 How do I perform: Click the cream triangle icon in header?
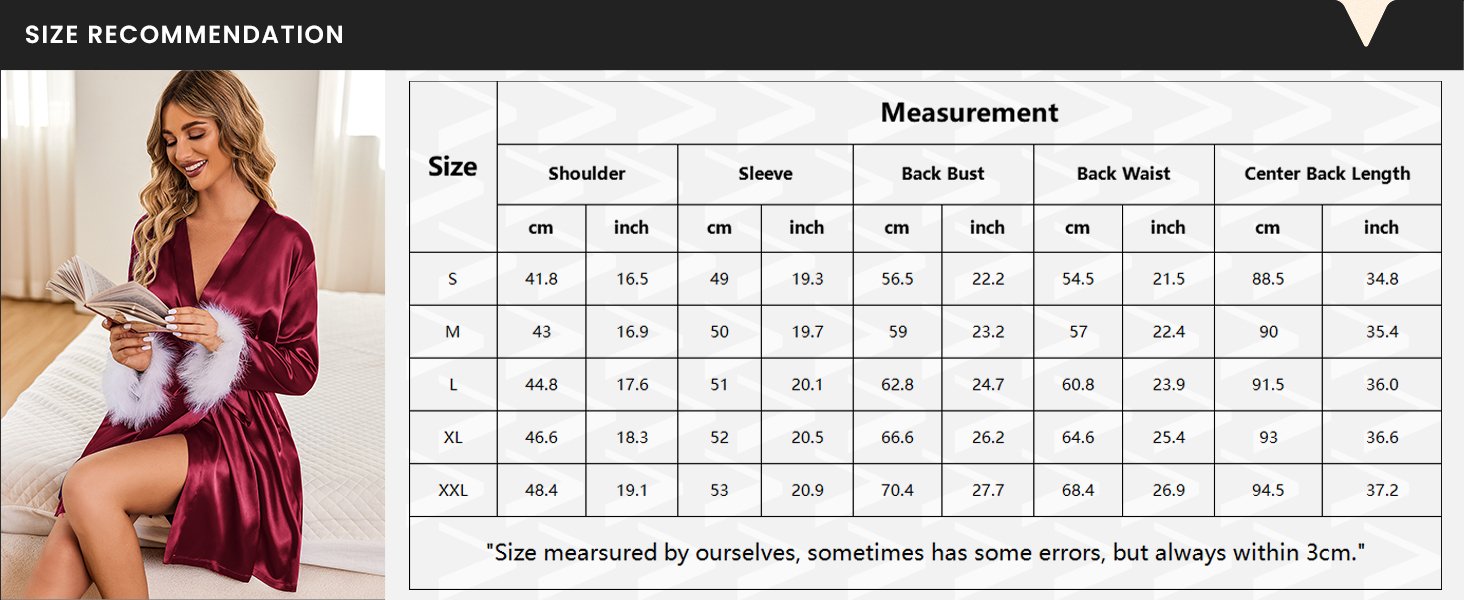coord(1365,22)
